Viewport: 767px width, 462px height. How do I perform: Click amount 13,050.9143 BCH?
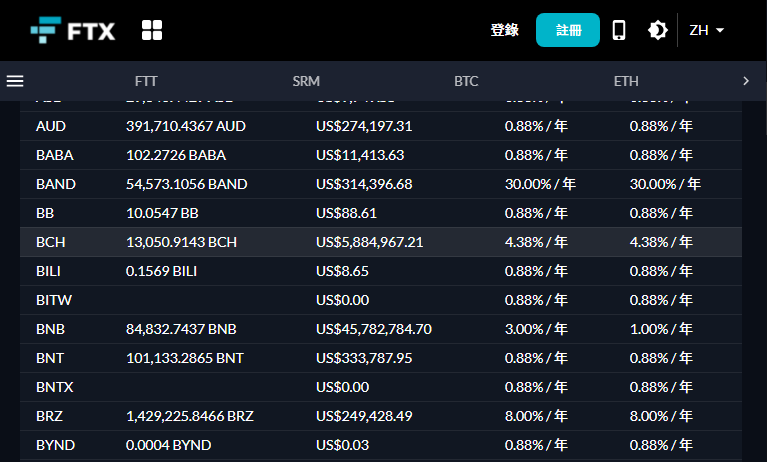181,242
